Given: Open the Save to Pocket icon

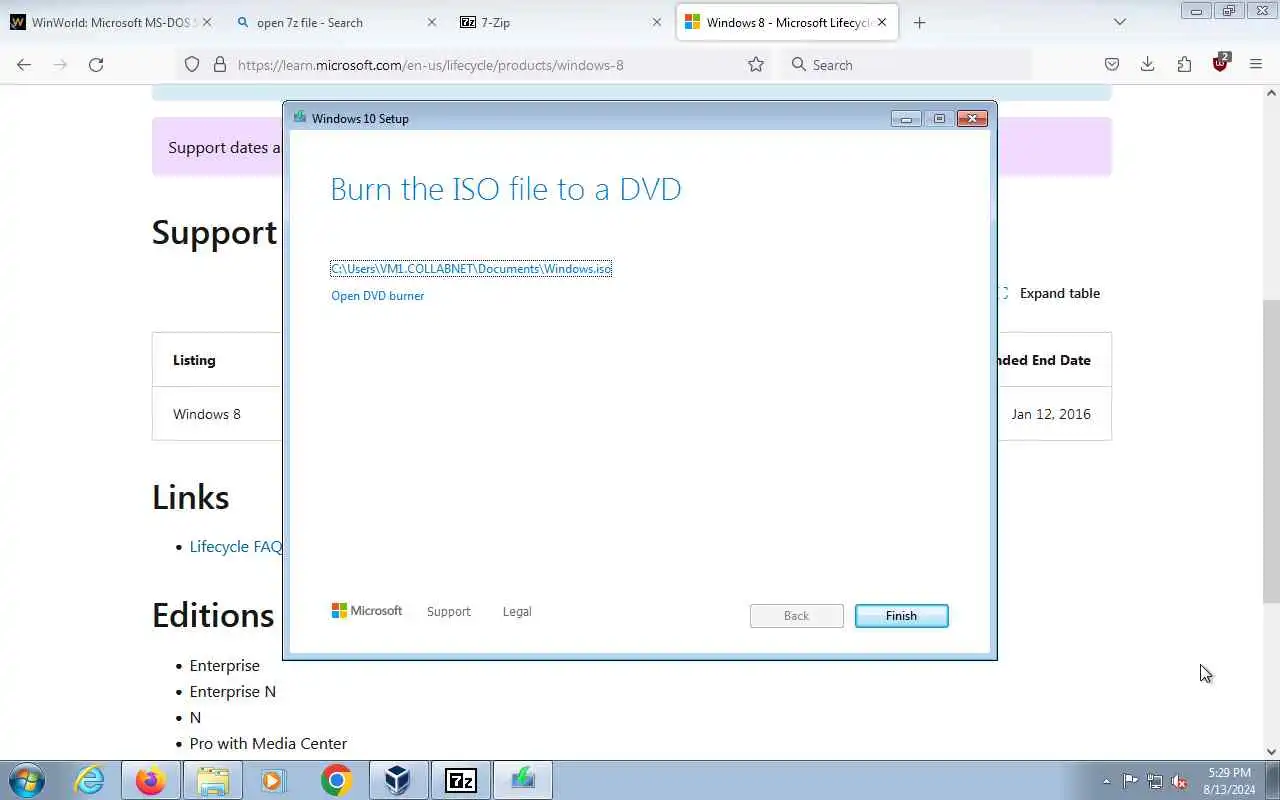Looking at the screenshot, I should [x=1112, y=64].
